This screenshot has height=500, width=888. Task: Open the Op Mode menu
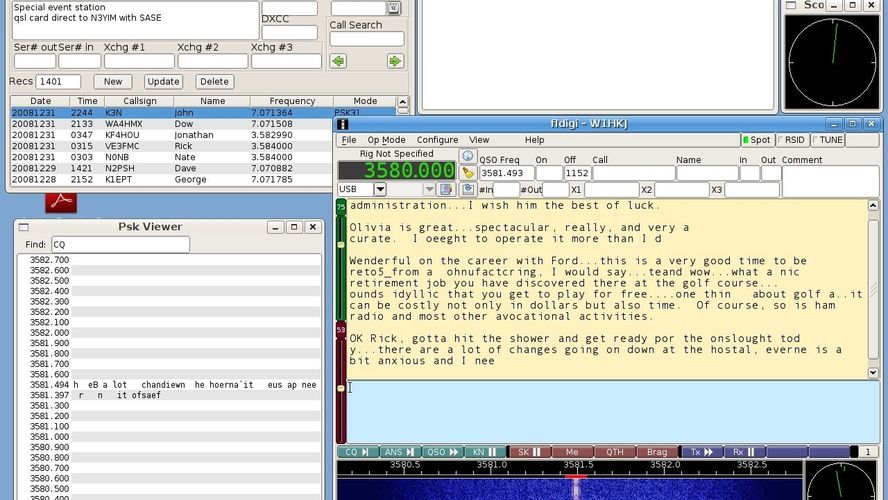[386, 140]
